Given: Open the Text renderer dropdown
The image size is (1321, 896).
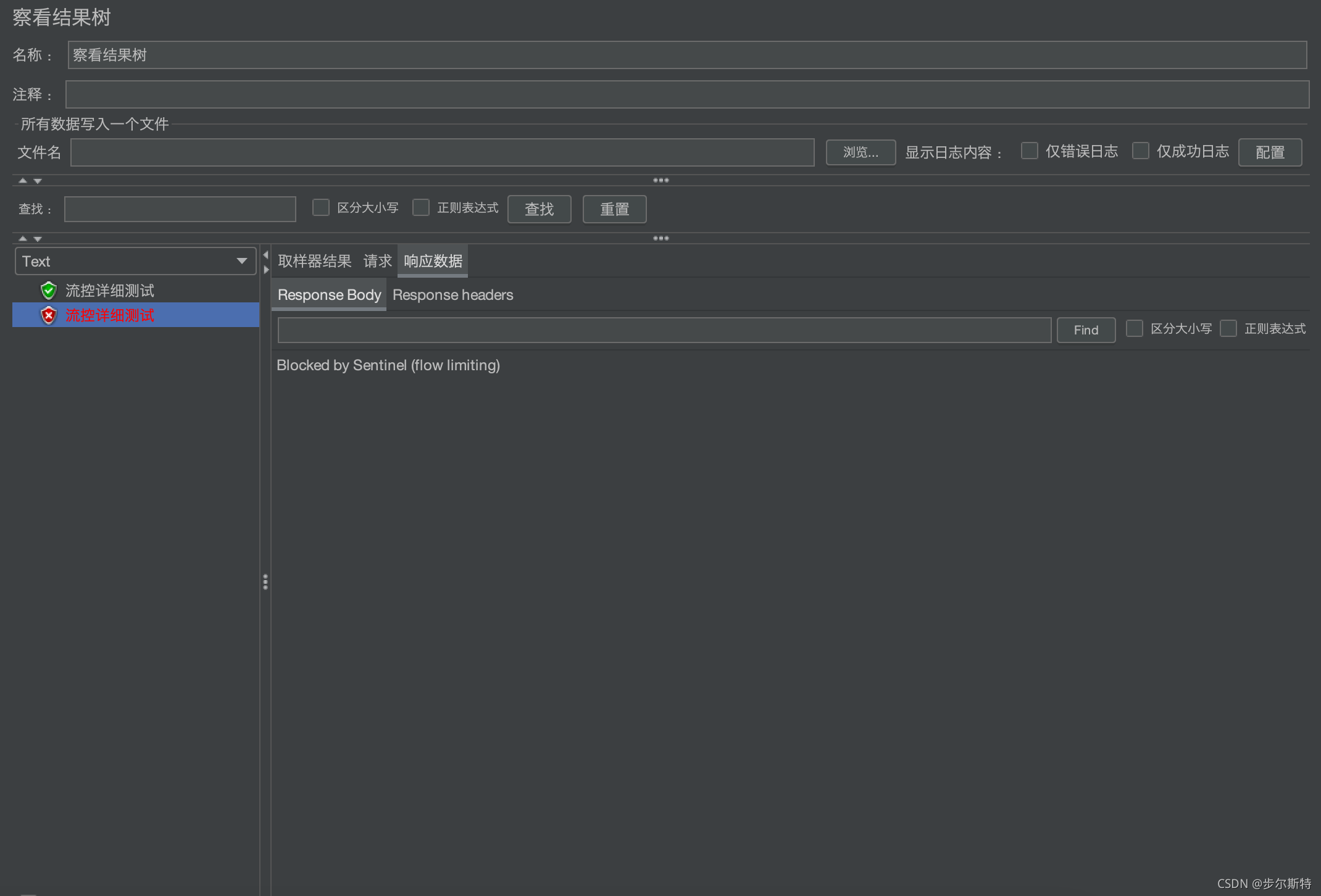Looking at the screenshot, I should pos(135,262).
